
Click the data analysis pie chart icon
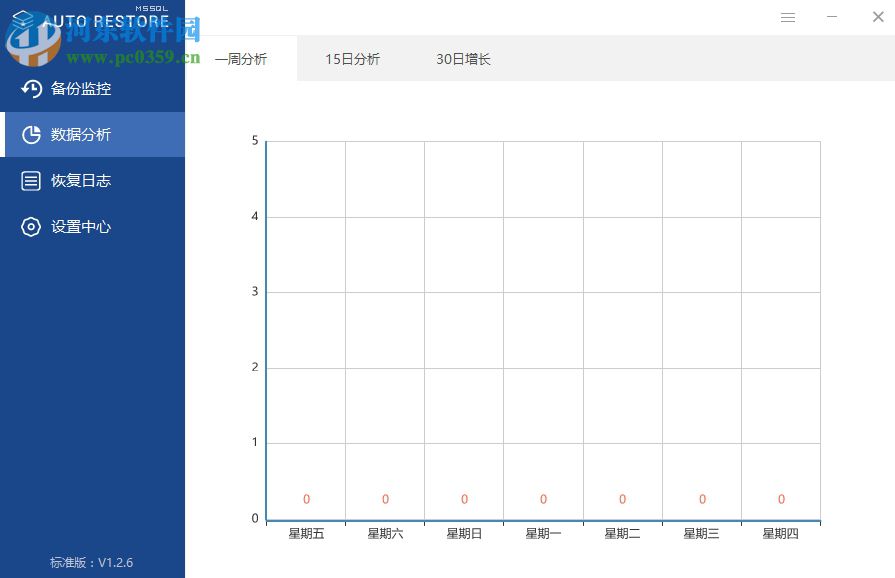[x=31, y=135]
